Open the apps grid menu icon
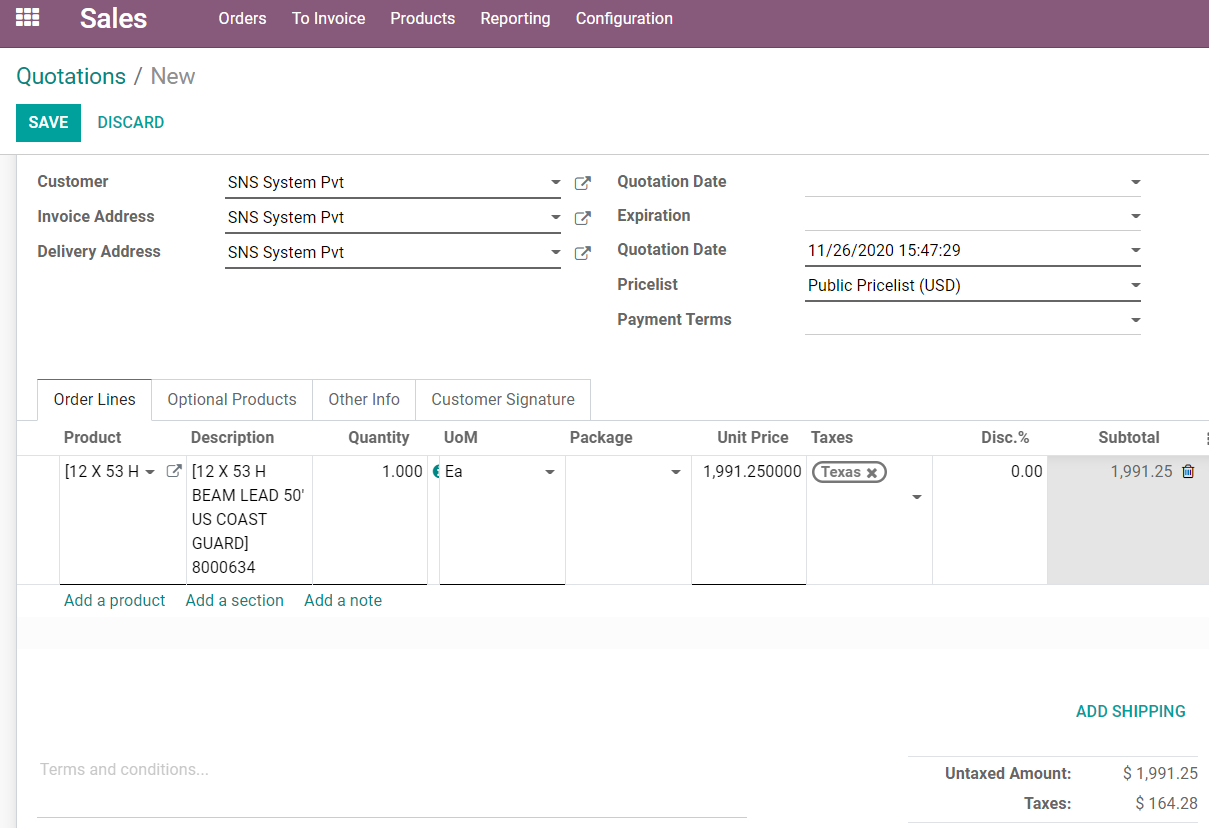Image resolution: width=1209 pixels, height=828 pixels. tap(27, 18)
